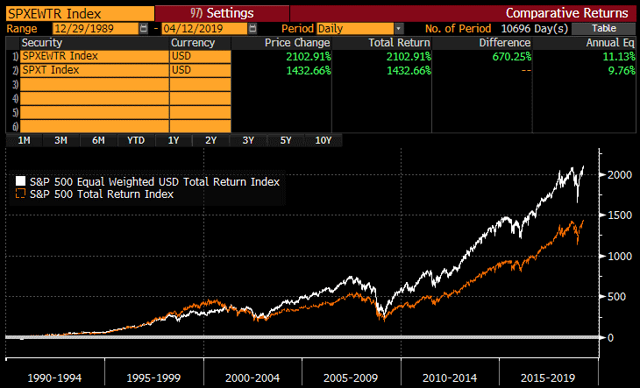This screenshot has width=640, height=388.
Task: Click the orange S&P 500 Total Return swatch
Action: tap(20, 193)
